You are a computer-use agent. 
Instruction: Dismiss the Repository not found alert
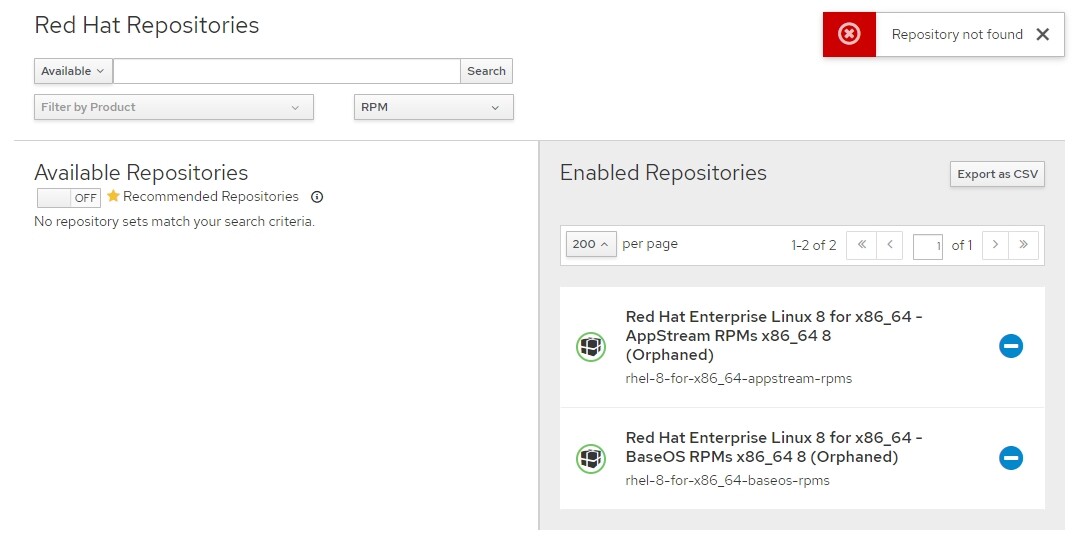(1042, 34)
